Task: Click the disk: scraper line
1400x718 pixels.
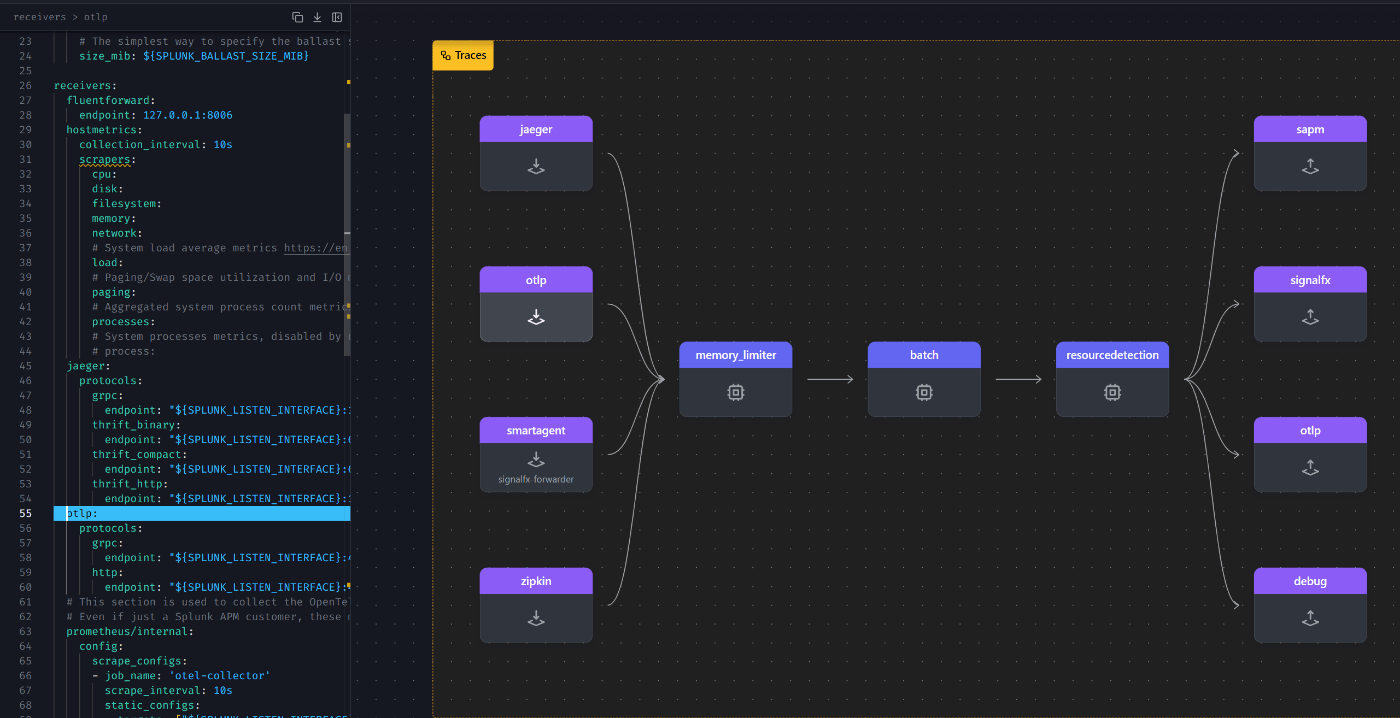Action: coord(107,189)
